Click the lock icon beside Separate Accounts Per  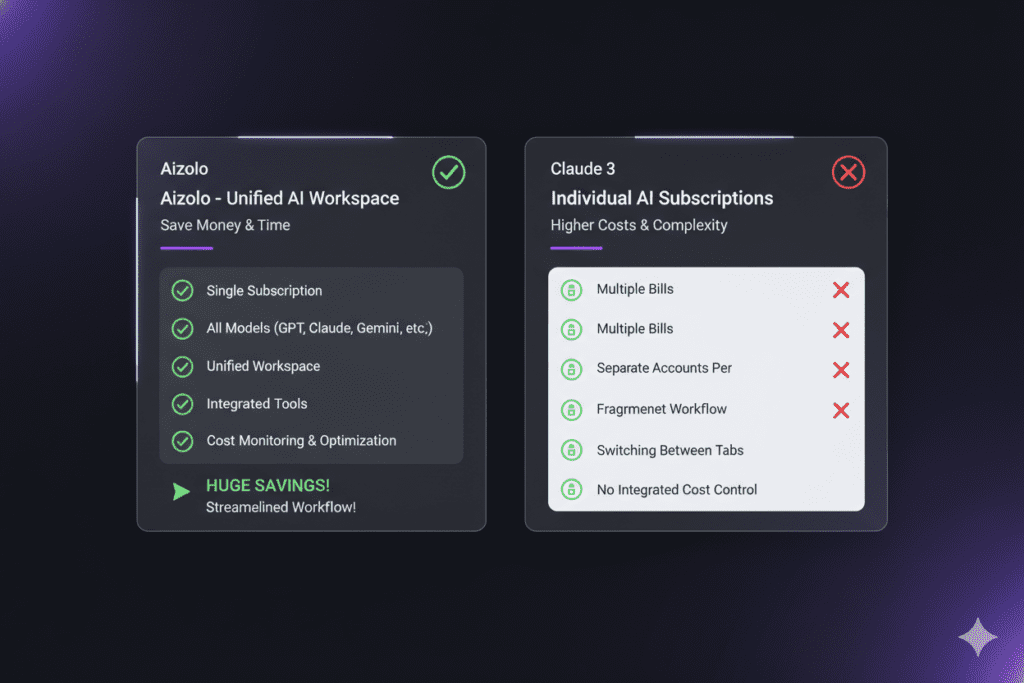[x=571, y=369]
